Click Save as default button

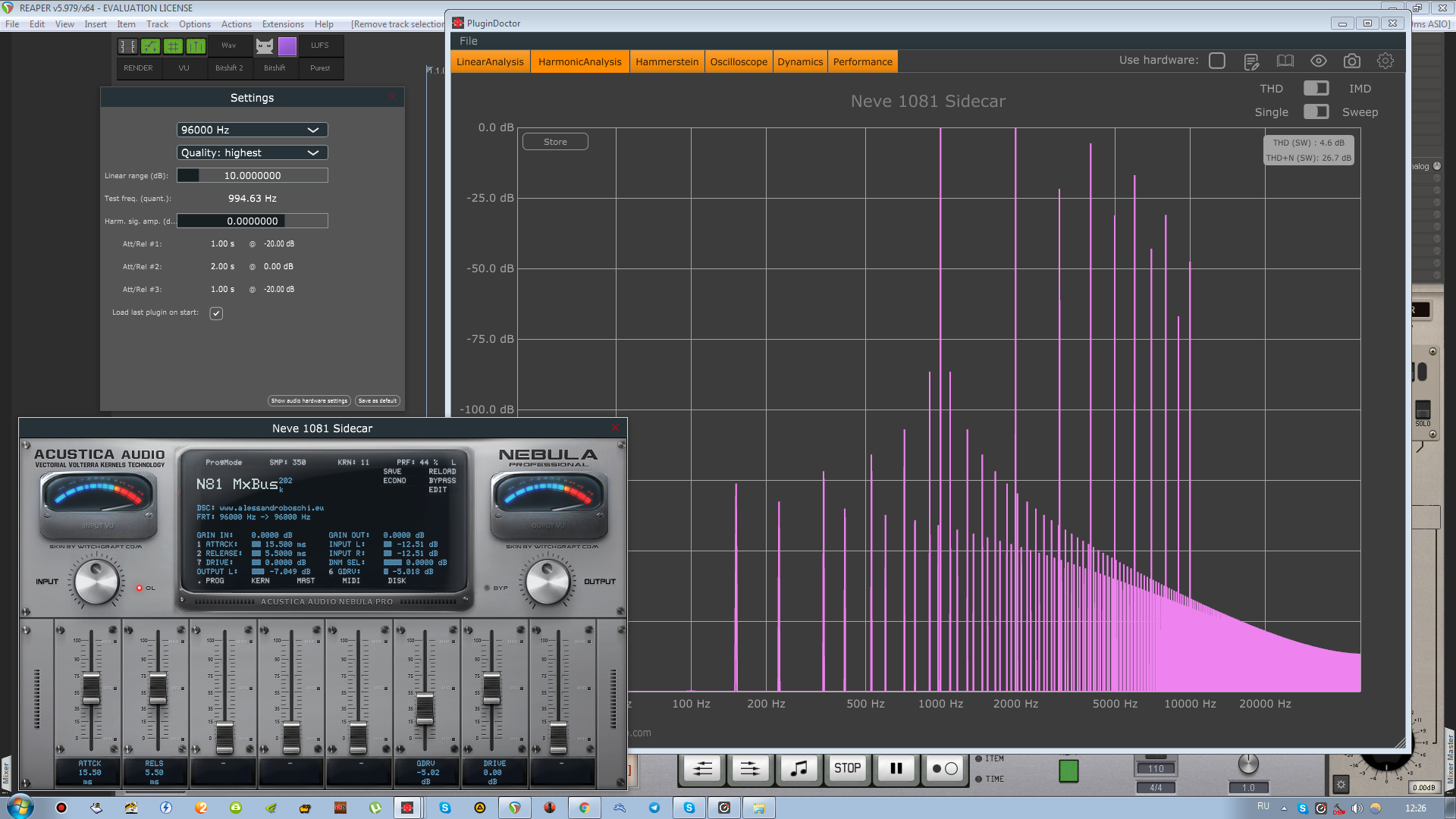click(377, 400)
